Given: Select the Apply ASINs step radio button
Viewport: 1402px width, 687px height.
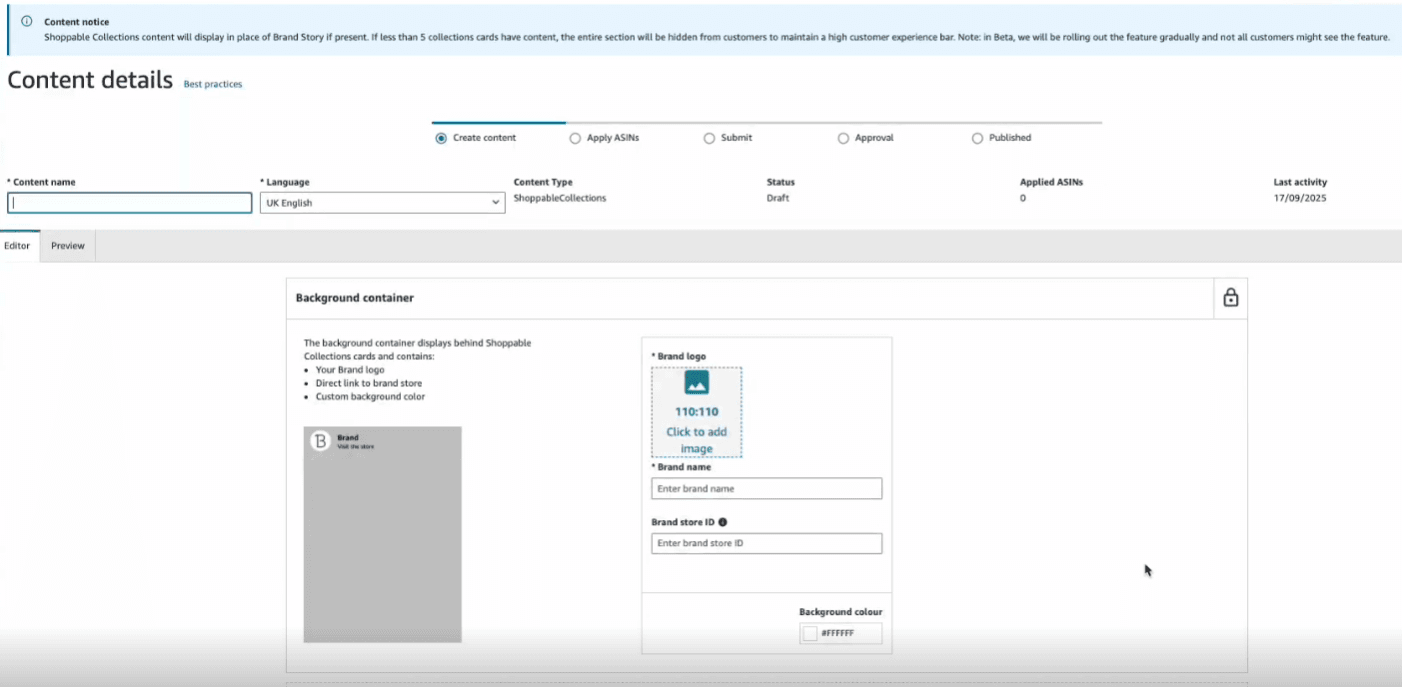Looking at the screenshot, I should coord(575,138).
